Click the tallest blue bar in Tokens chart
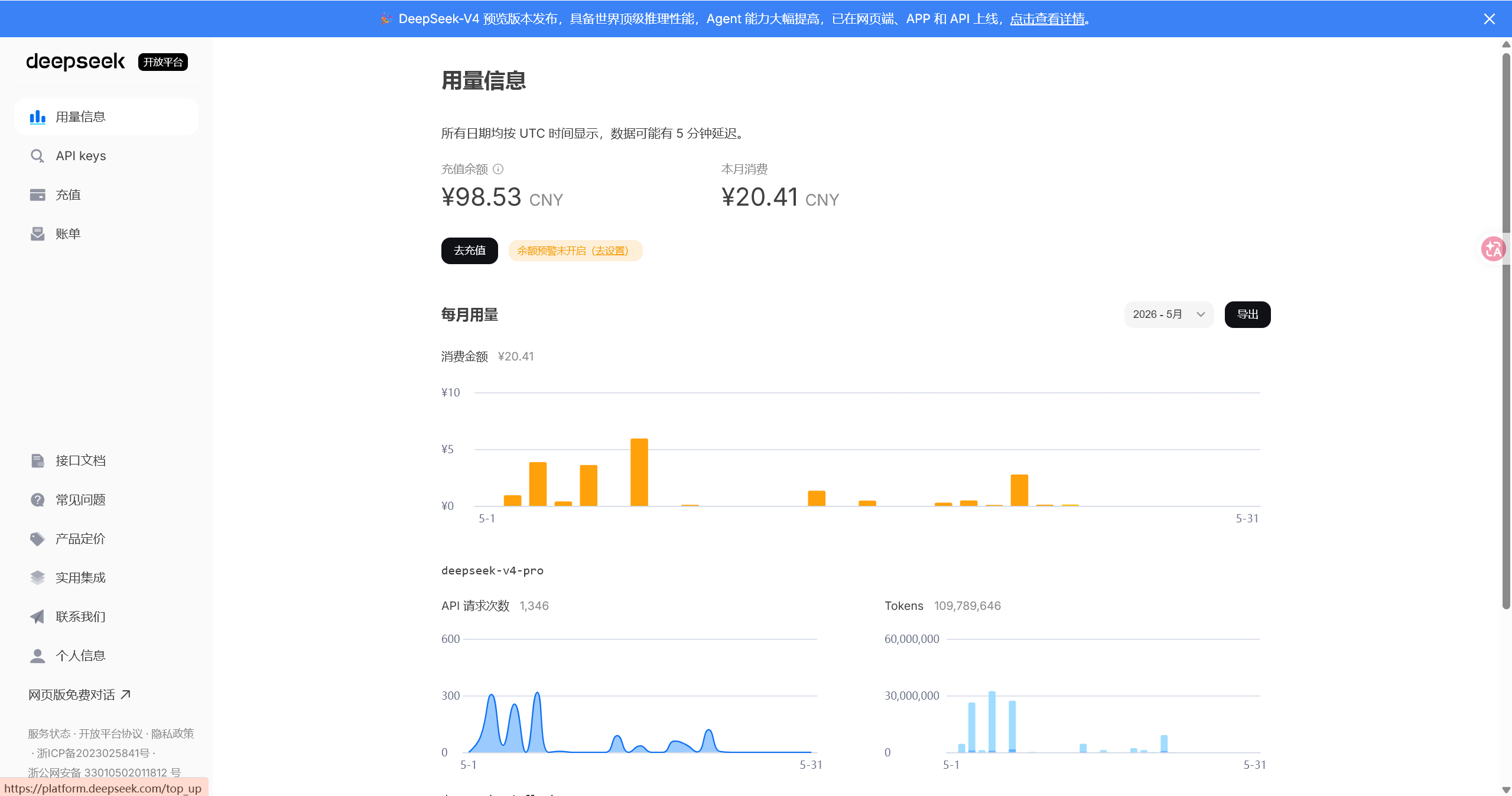This screenshot has width=1512, height=796. pos(992,722)
